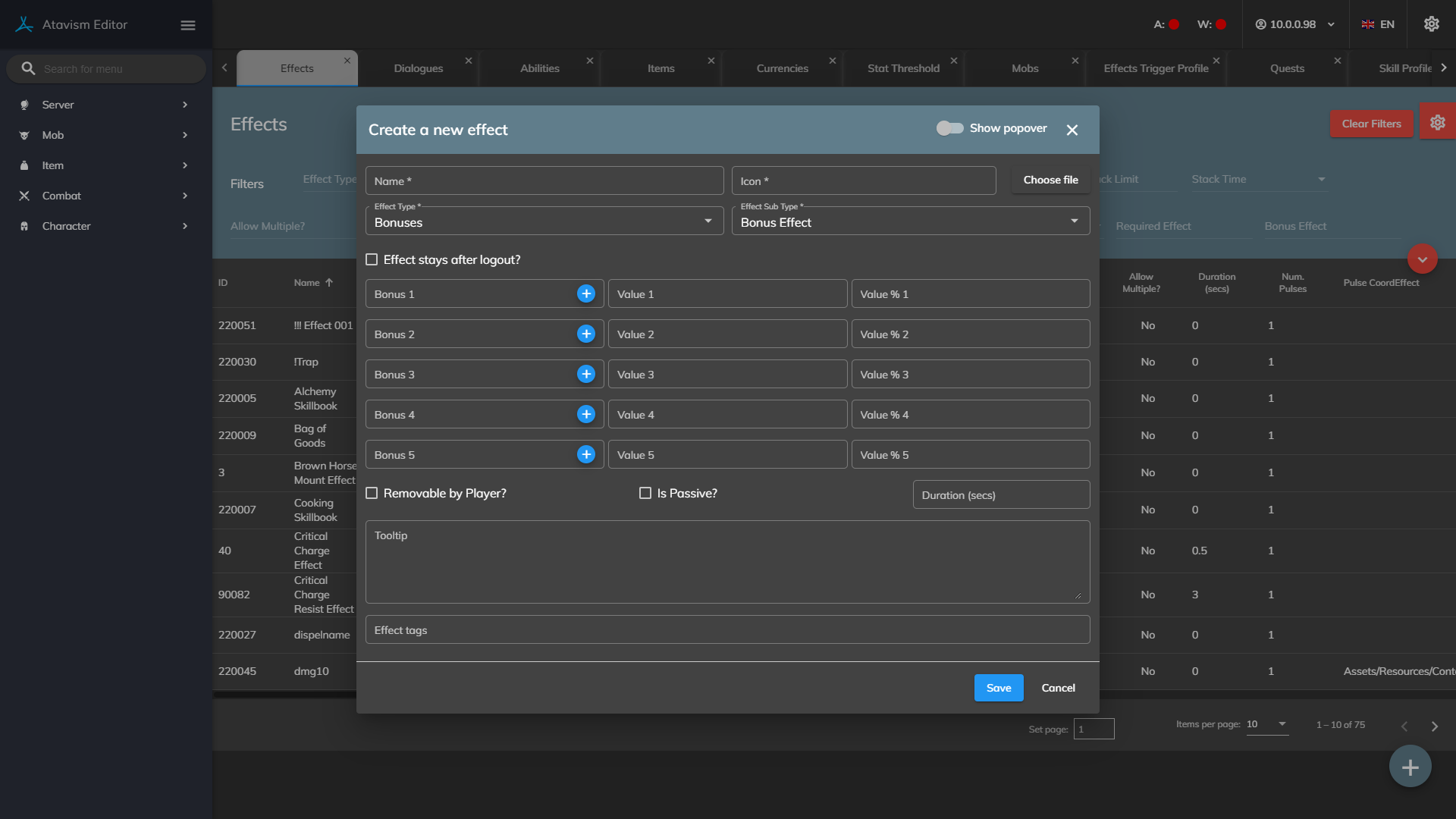Click the Save button
Image resolution: width=1456 pixels, height=819 pixels.
998,688
